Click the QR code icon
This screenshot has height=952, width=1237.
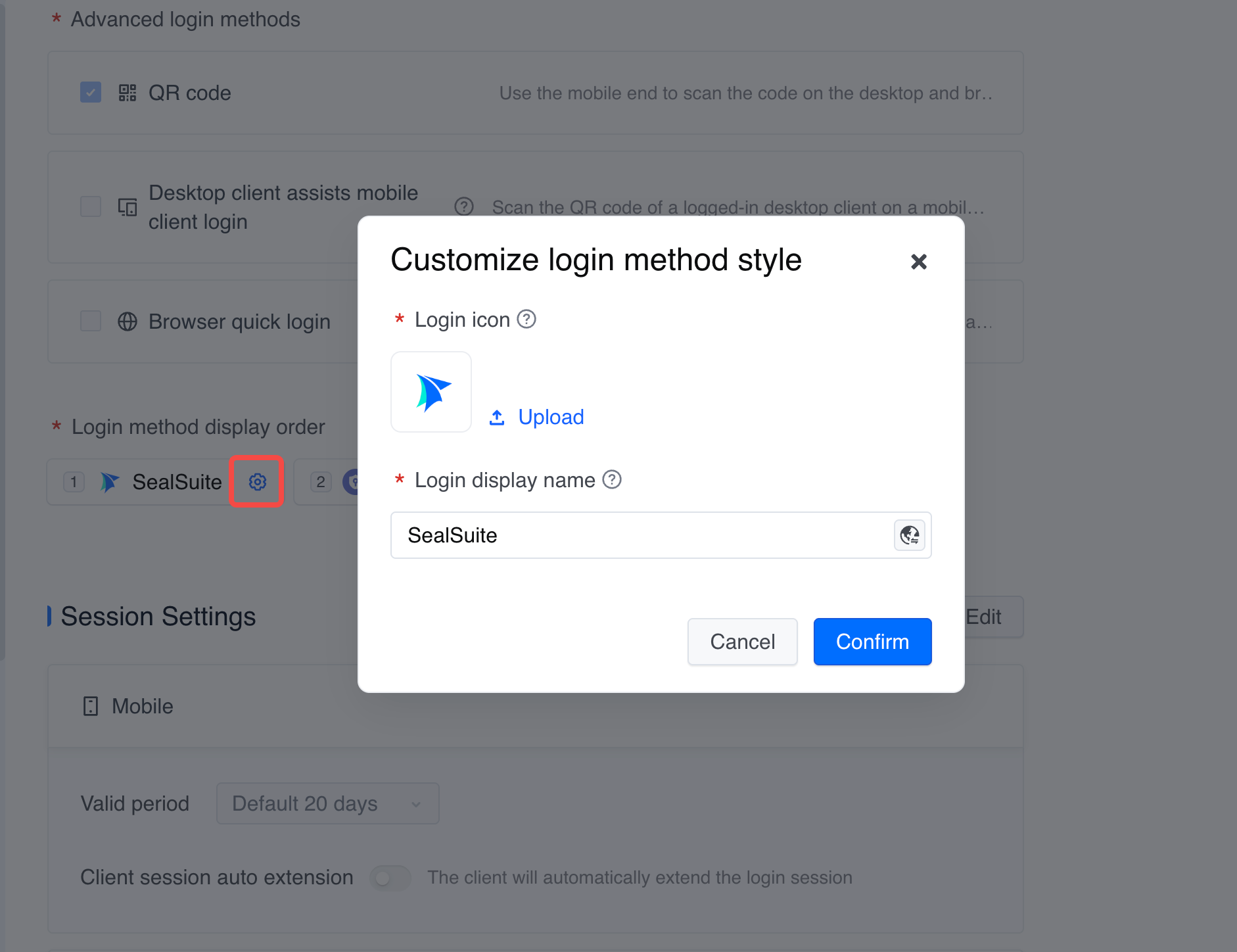[128, 93]
